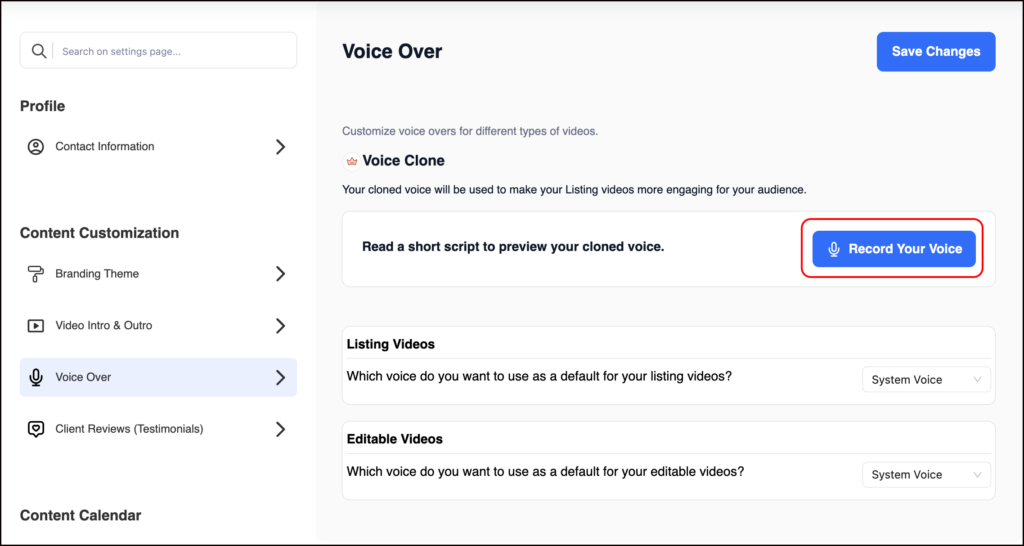Expand Branding Theme using its chevron arrow
1024x546 pixels.
pyautogui.click(x=280, y=274)
